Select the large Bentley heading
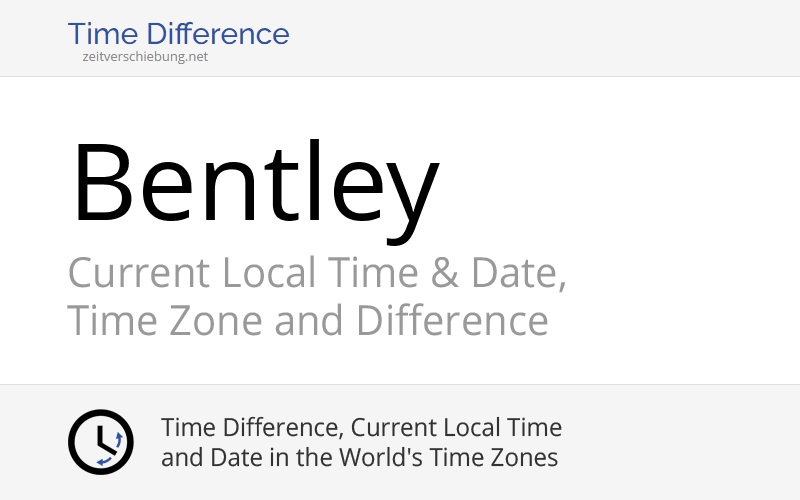The image size is (800, 500). pyautogui.click(x=256, y=191)
